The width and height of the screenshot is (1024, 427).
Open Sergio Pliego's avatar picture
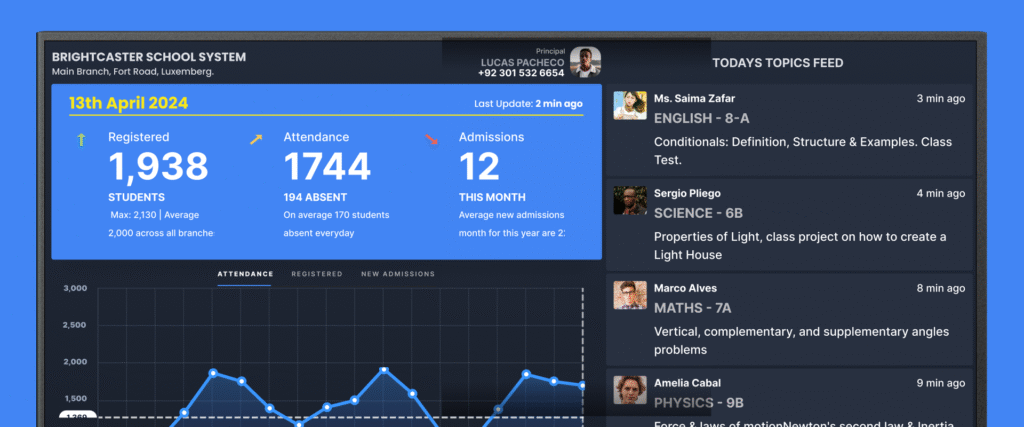[x=629, y=201]
